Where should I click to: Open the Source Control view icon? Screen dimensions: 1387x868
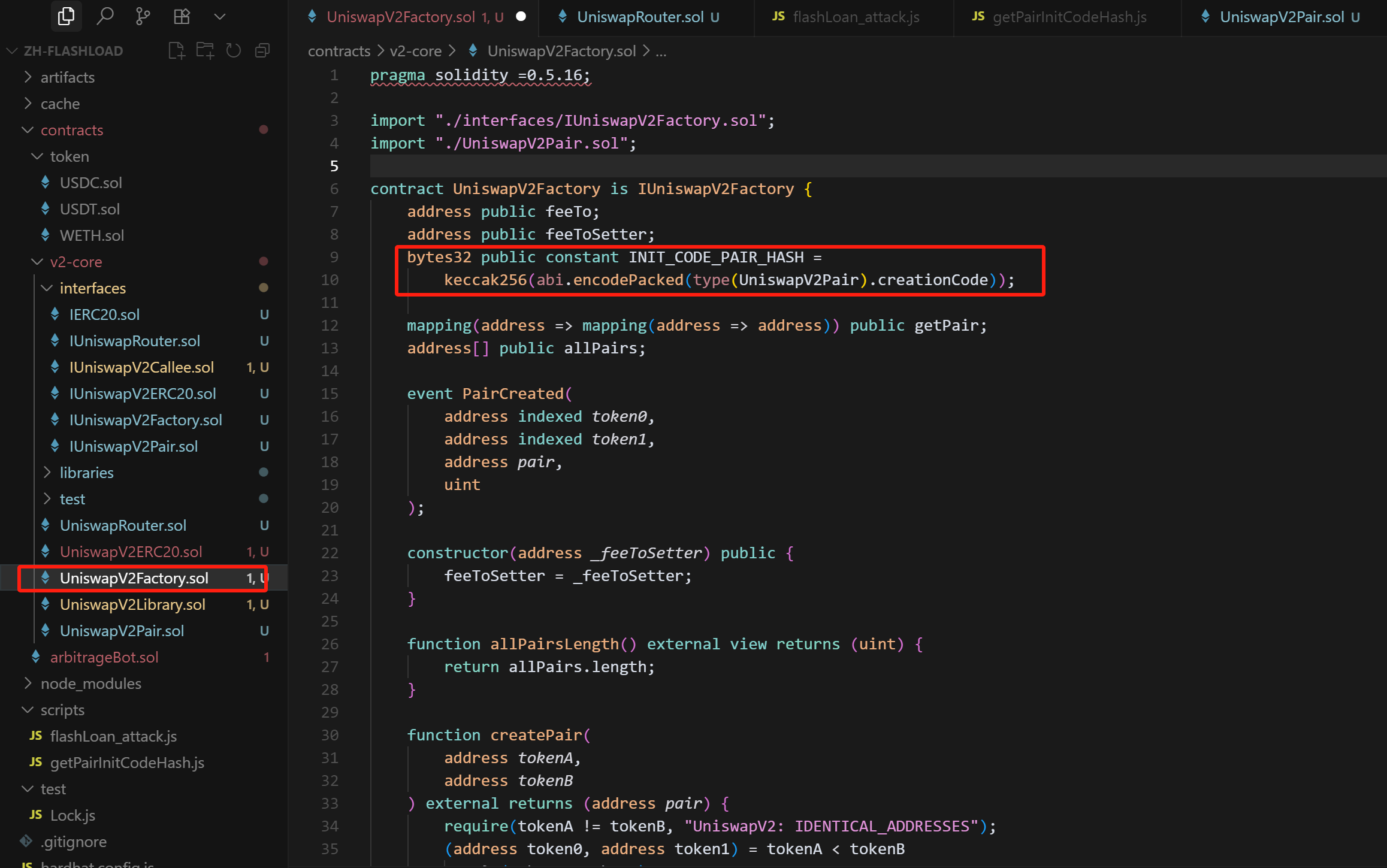143,16
